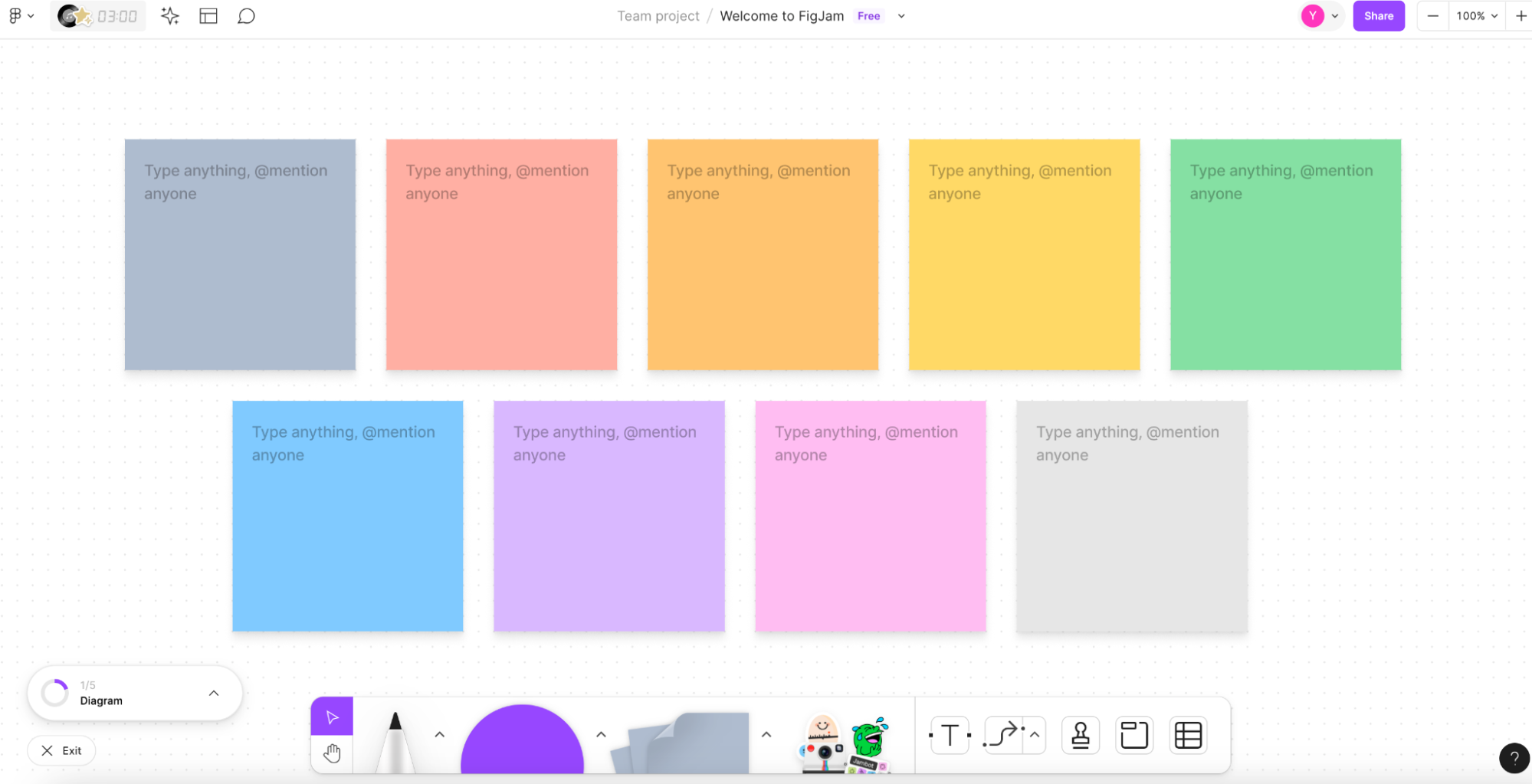Select the Move cursor tool

pos(332,717)
